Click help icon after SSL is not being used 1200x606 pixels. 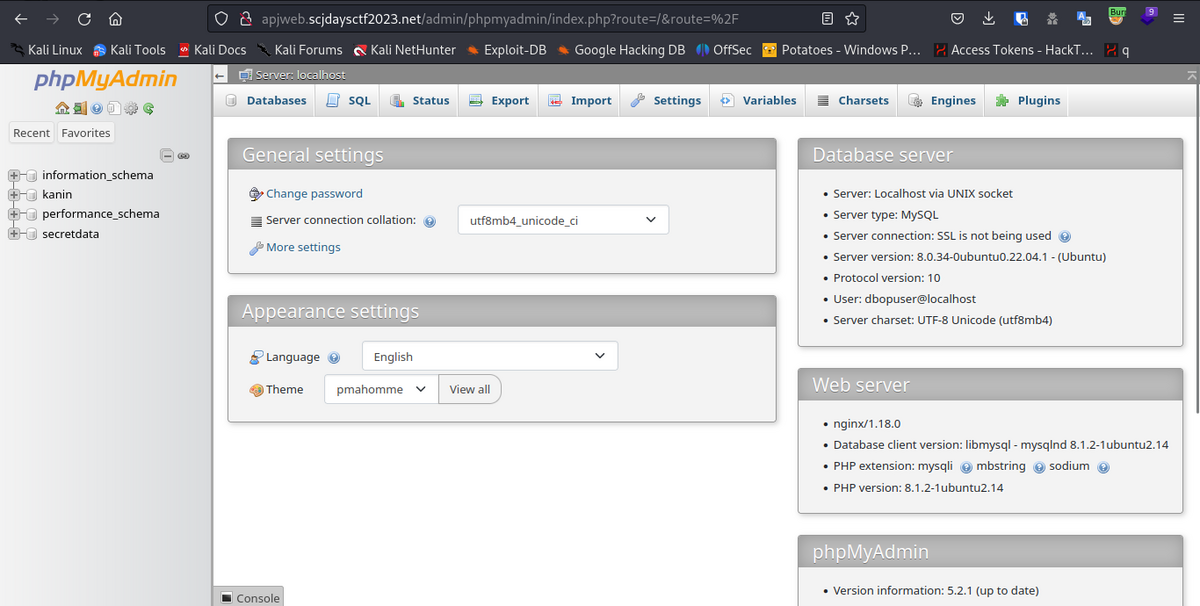pyautogui.click(x=1065, y=237)
